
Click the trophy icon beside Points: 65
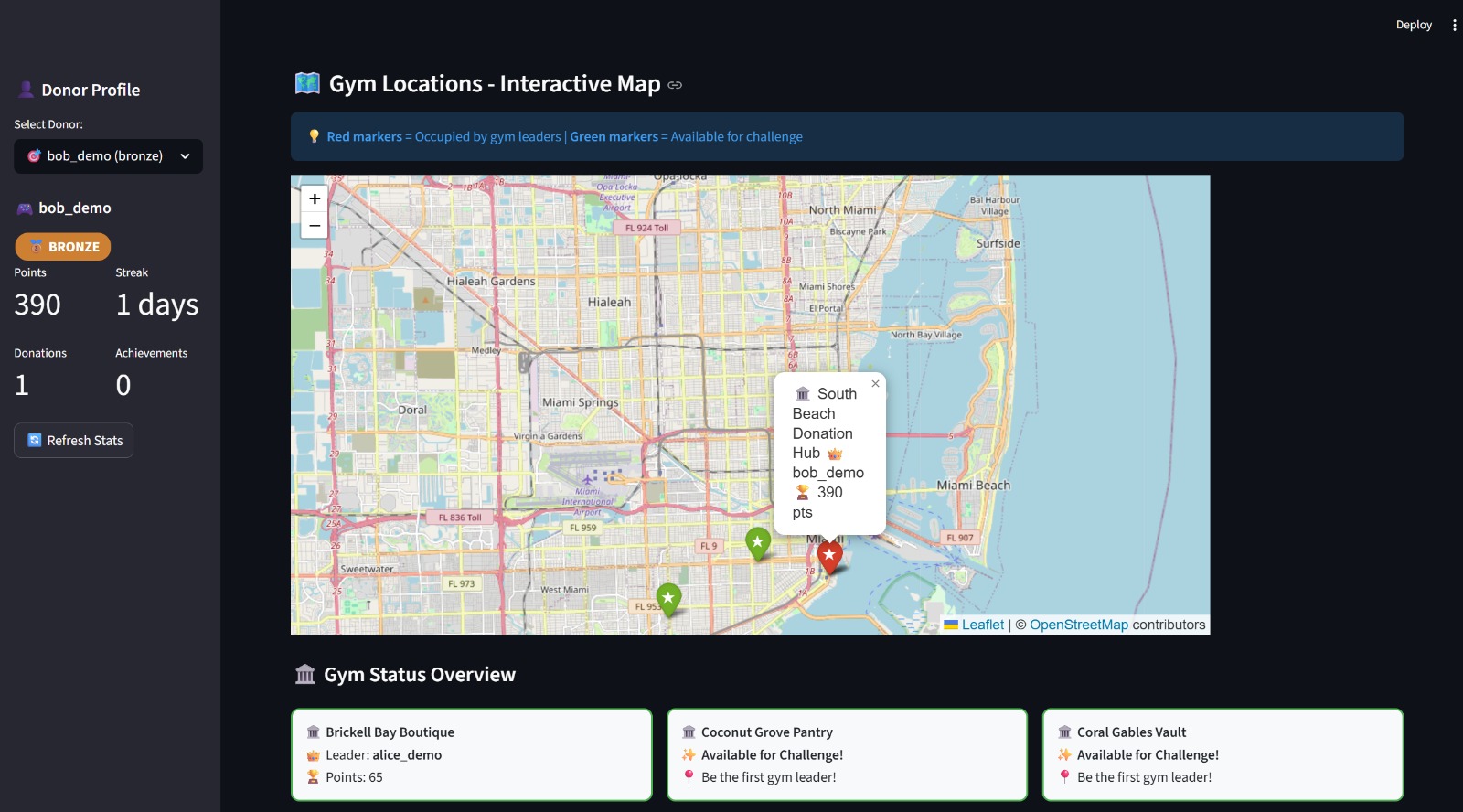(x=313, y=777)
